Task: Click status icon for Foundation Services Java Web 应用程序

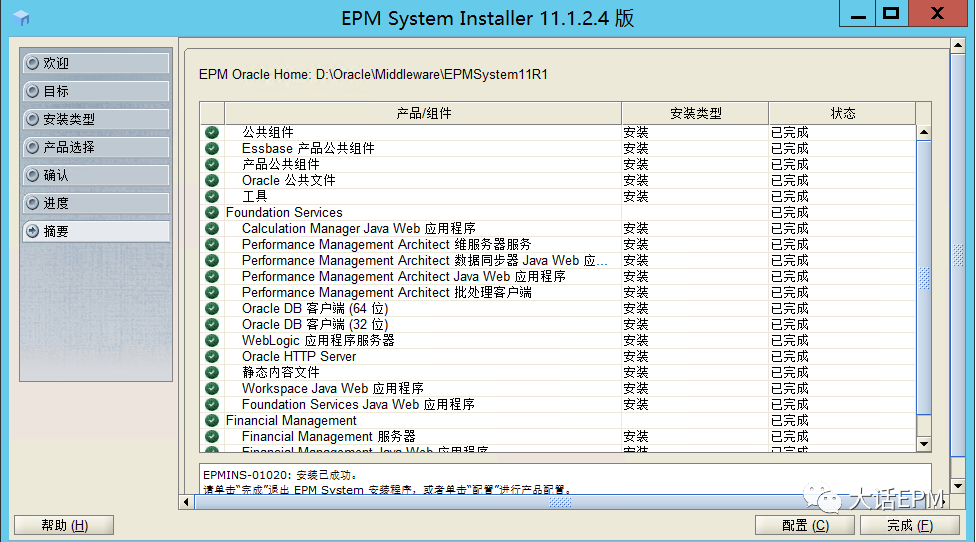Action: tap(212, 404)
